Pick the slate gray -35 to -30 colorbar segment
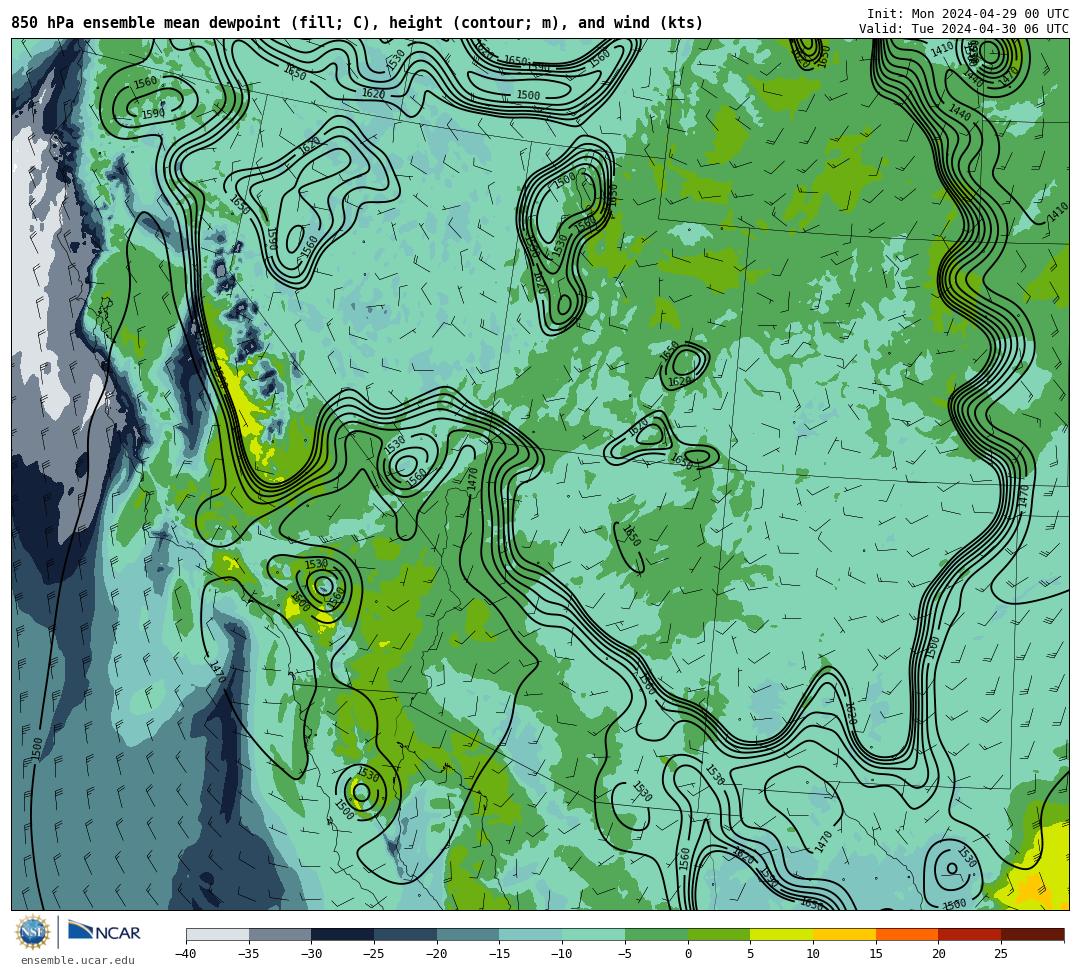Screen dimensions: 1080x973 point(280,934)
